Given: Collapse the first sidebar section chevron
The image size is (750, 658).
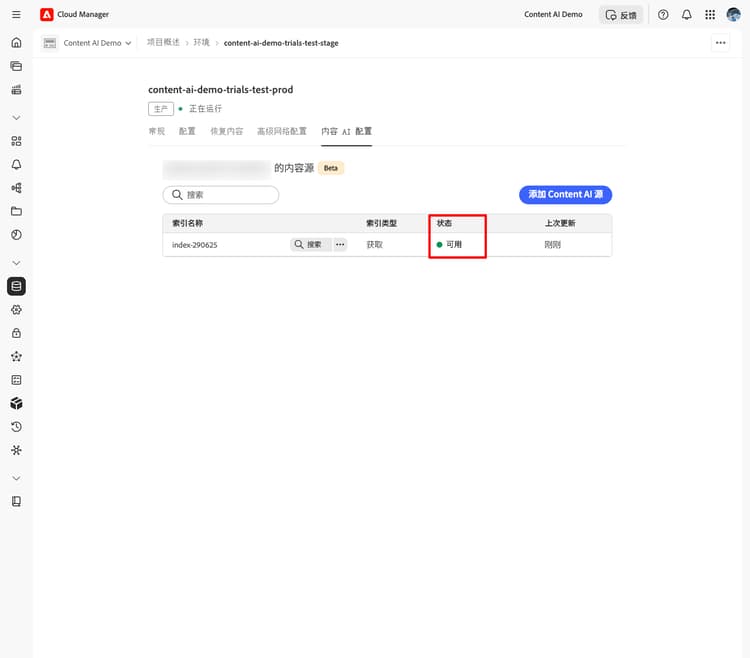Looking at the screenshot, I should 16,118.
